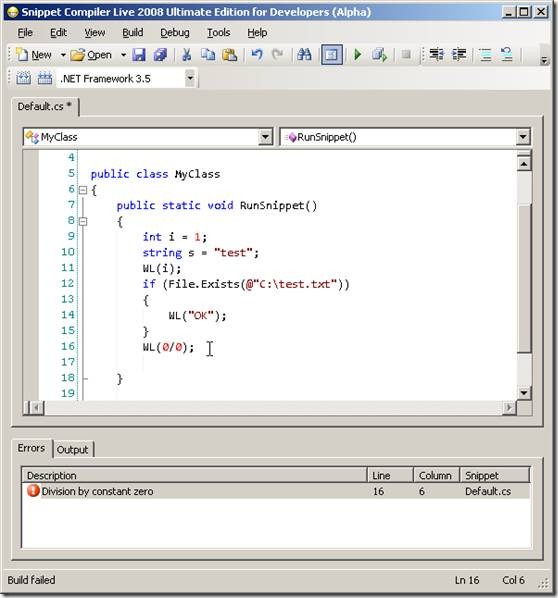Viewport: 558px width, 598px height.
Task: Open the .NET Framework 3.5 version dropdown
Action: click(190, 79)
